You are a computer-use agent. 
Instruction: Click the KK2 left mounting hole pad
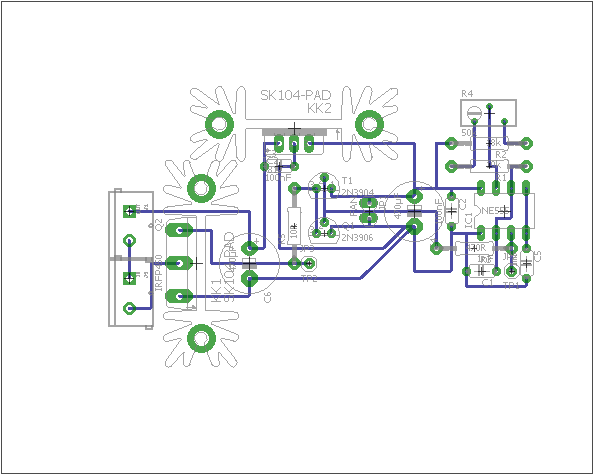pyautogui.click(x=219, y=124)
